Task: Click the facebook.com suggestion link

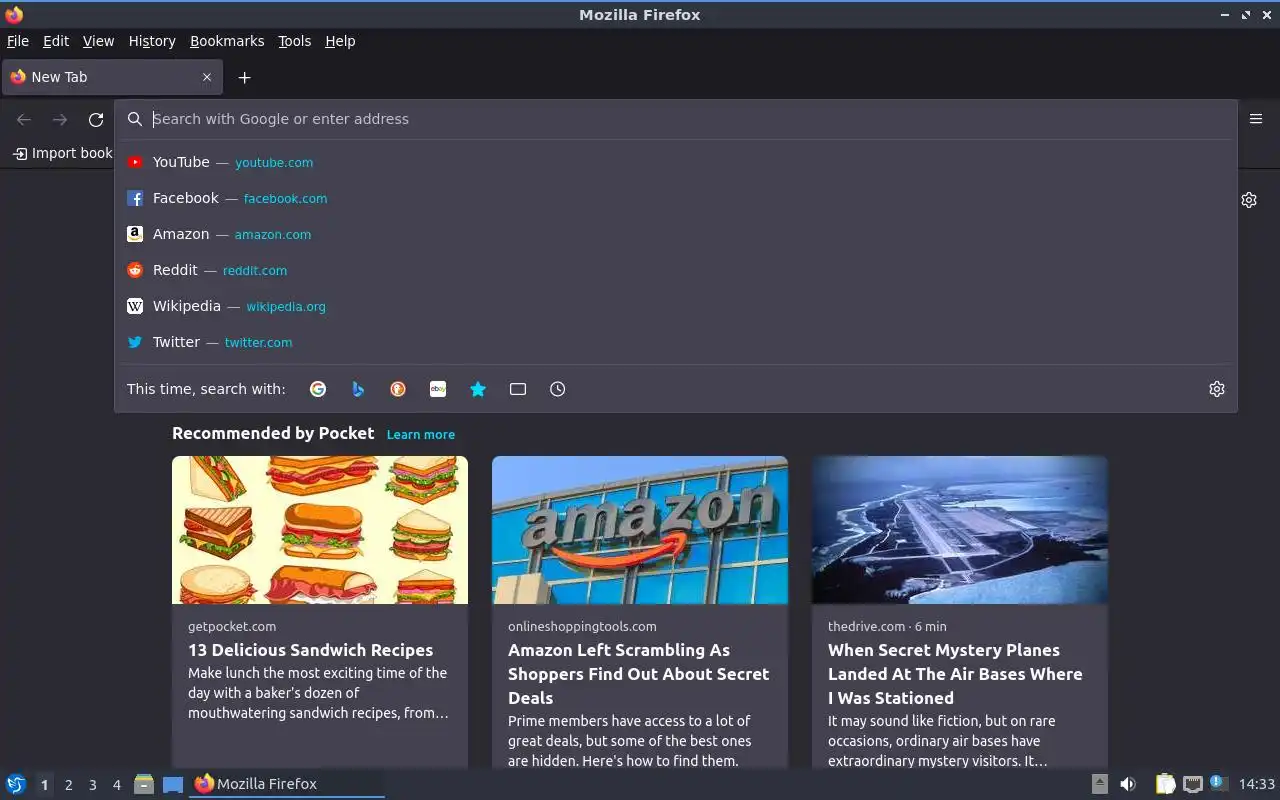Action: [285, 198]
